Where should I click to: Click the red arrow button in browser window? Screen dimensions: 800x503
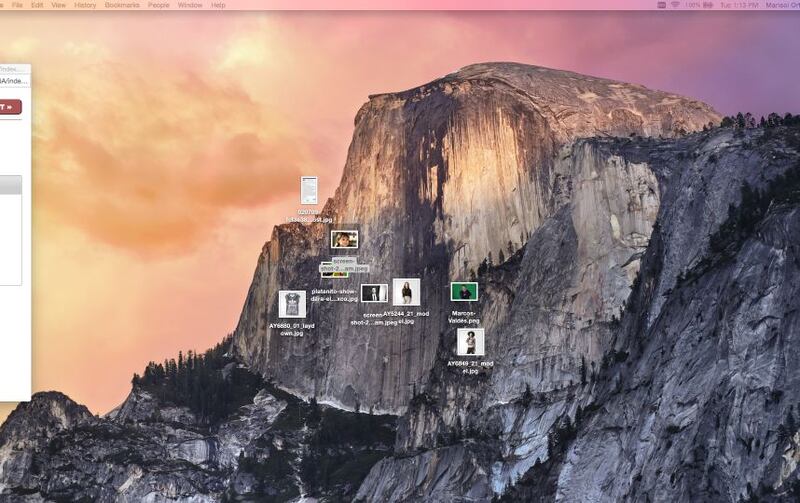[9, 107]
